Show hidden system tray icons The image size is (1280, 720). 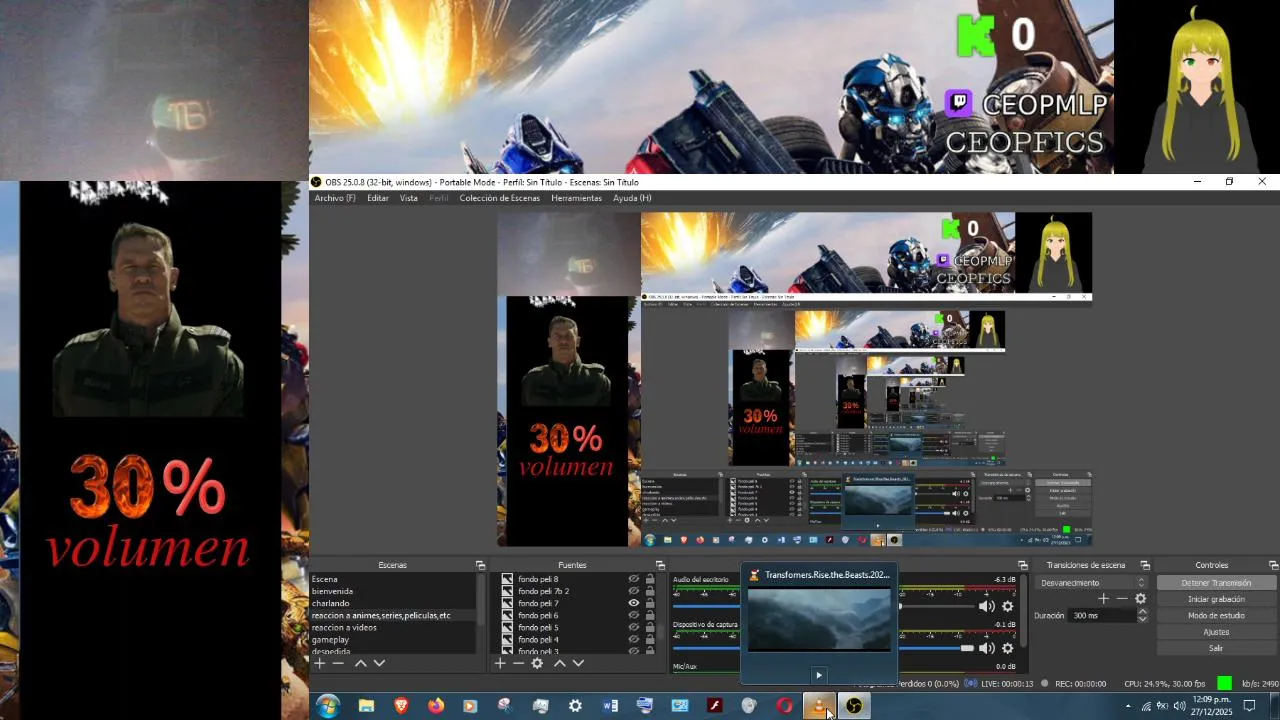(1128, 706)
